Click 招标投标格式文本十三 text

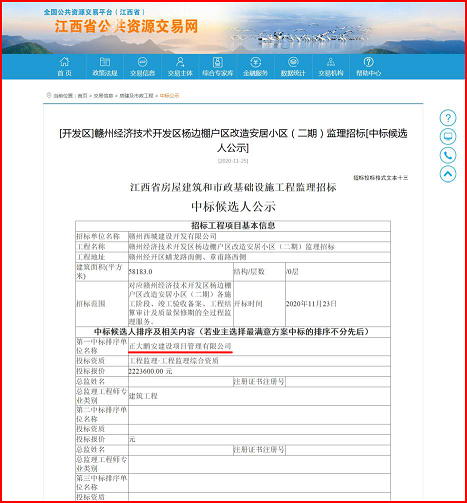[381, 178]
